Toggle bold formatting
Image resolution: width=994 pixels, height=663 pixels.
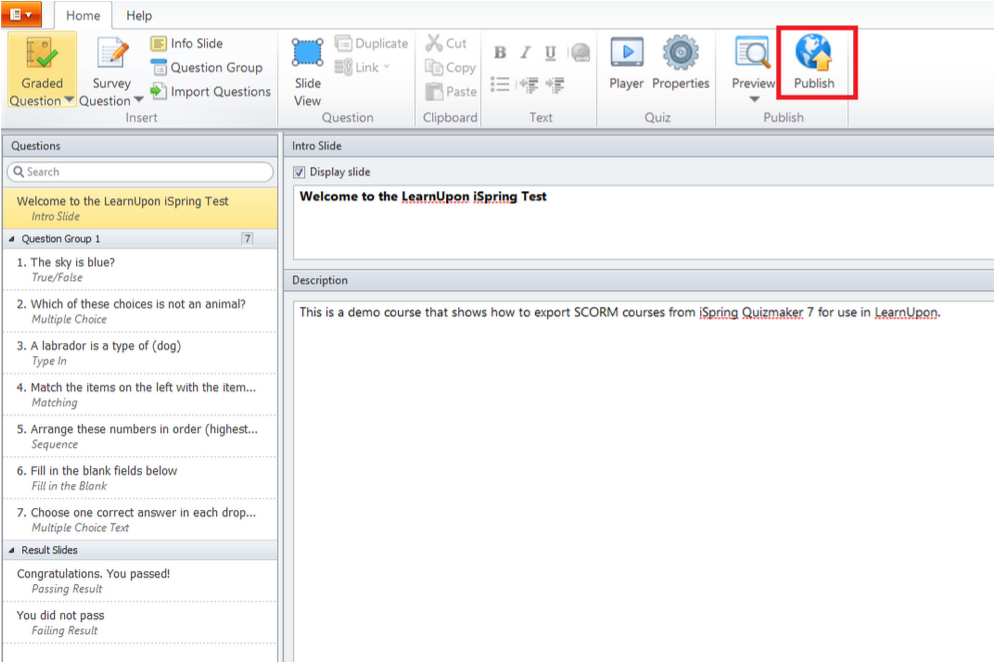click(x=500, y=52)
